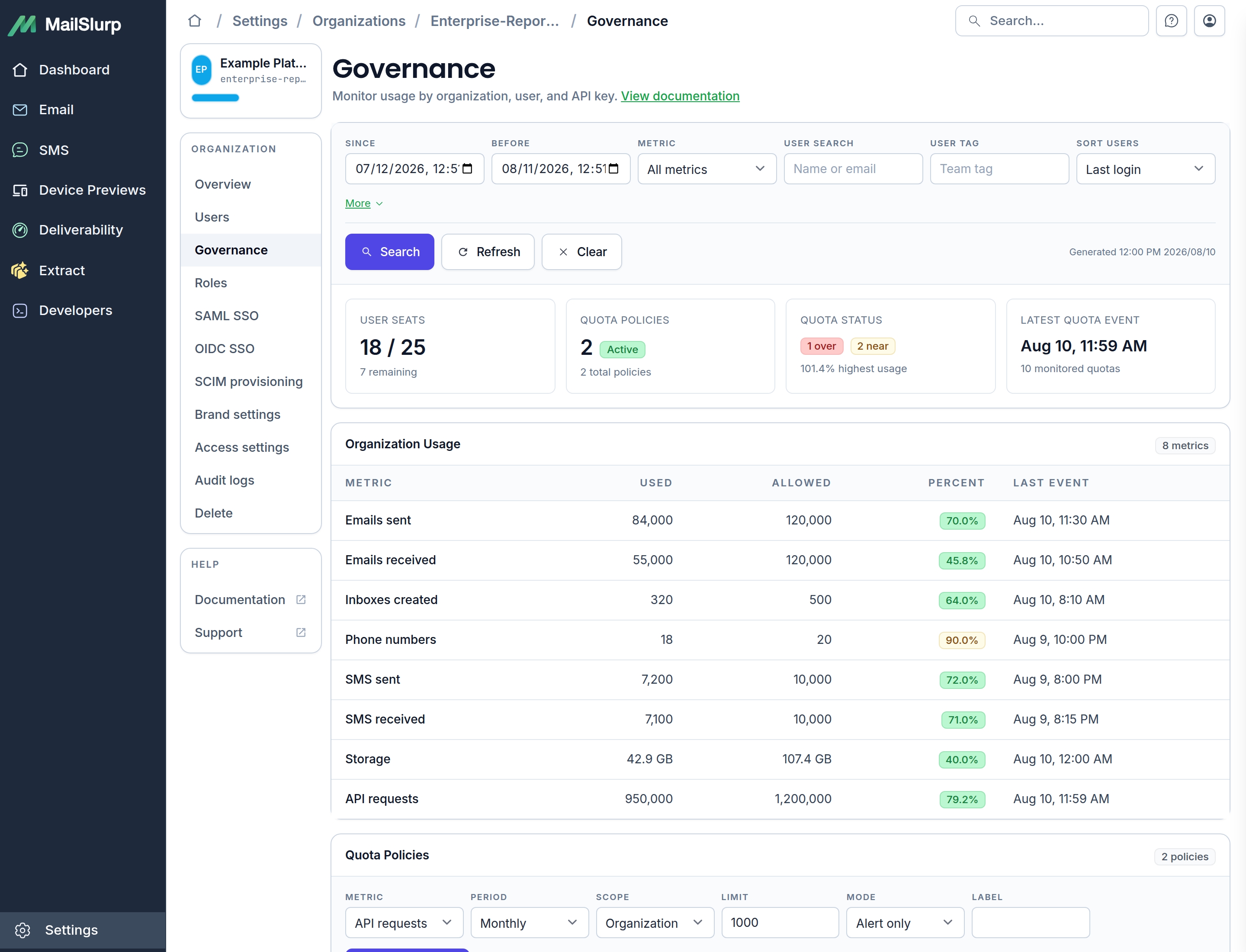Open the Sort Users dropdown showing Last login
The width and height of the screenshot is (1246, 952).
click(x=1145, y=169)
